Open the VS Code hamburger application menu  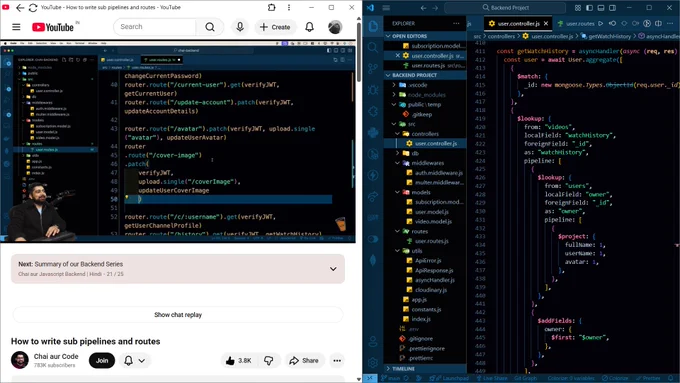point(386,8)
